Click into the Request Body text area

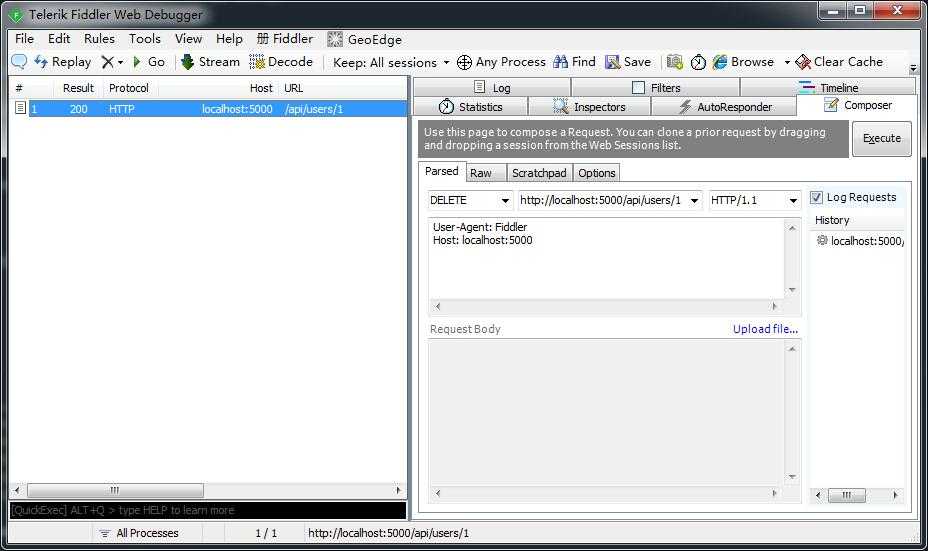tap(607, 413)
